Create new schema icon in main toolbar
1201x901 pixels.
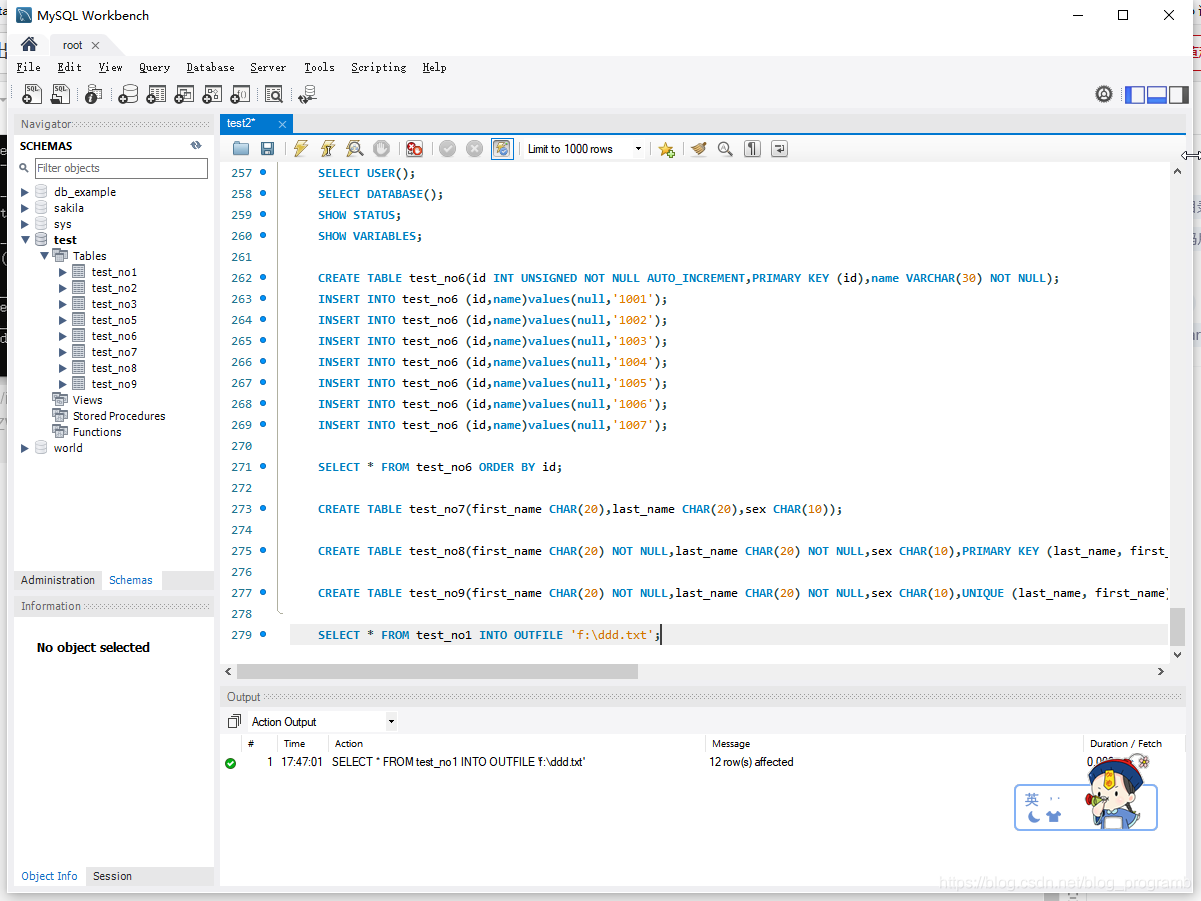(x=128, y=94)
